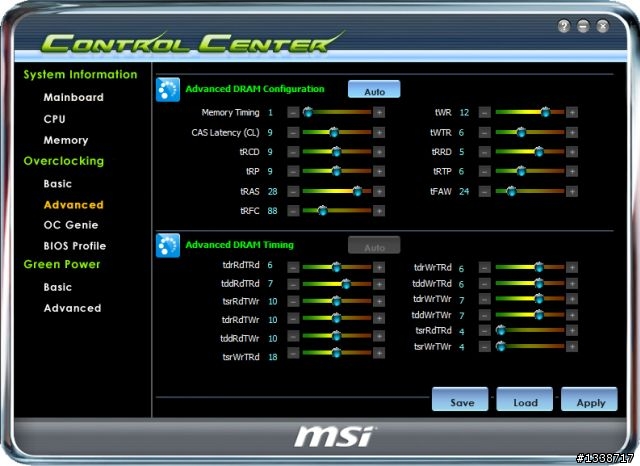
Task: Decrease tWR value with minus button
Action: (484, 112)
